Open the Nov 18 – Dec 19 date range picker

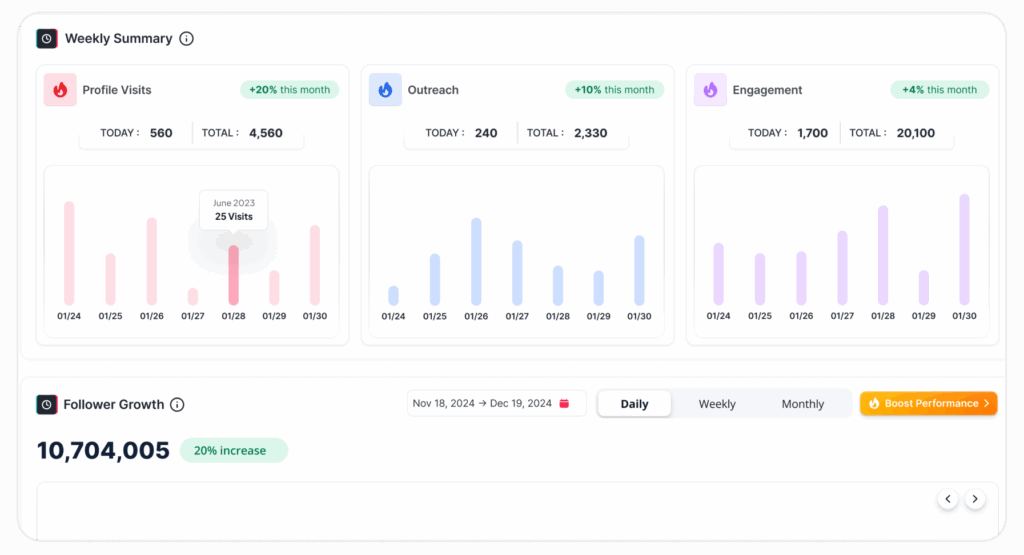(483, 404)
